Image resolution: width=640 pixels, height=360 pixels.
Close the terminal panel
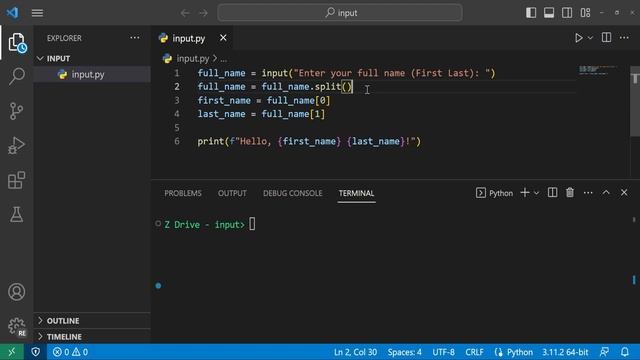click(624, 193)
